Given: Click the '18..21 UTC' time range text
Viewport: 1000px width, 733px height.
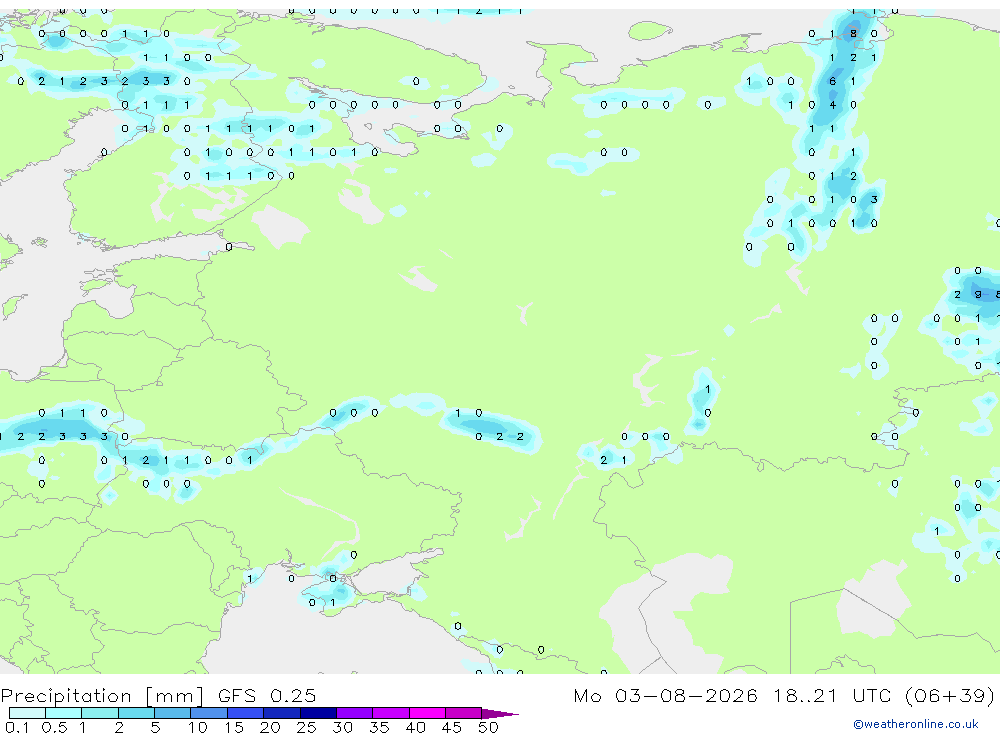Looking at the screenshot, I should click(832, 695).
